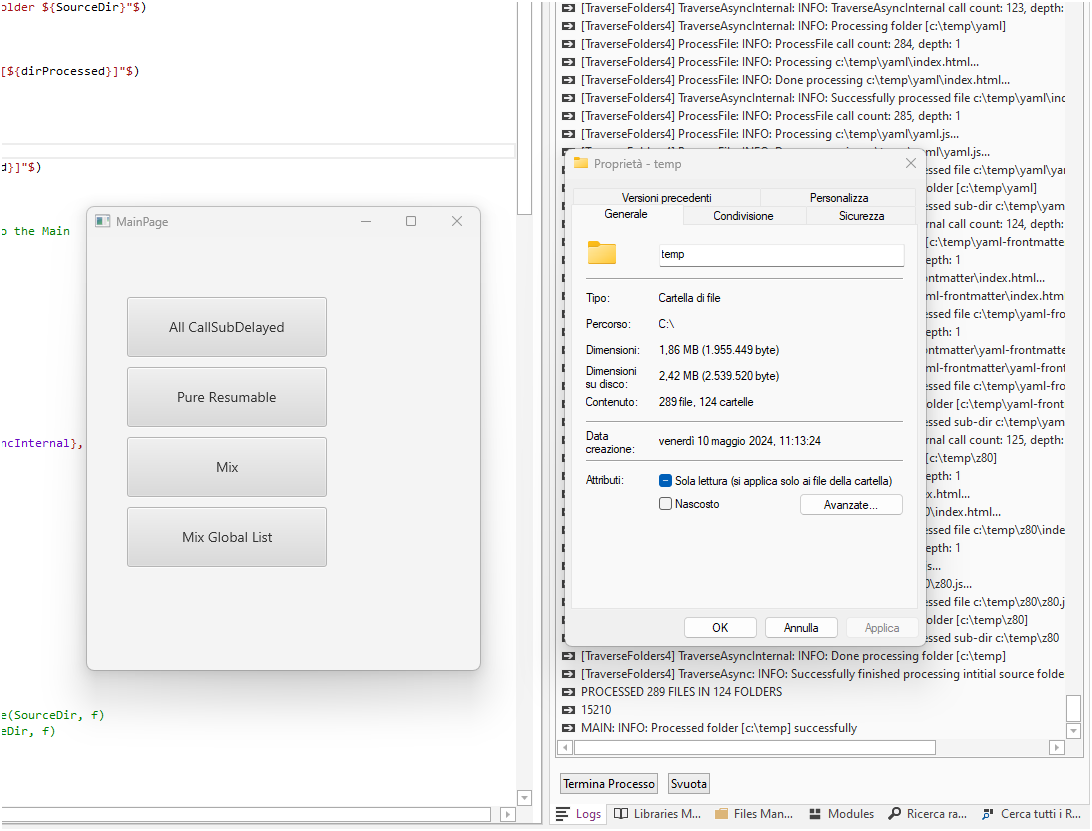Viewport: 1092px width, 831px height.
Task: Click the log panel scroll right arrow
Action: [x=1056, y=747]
